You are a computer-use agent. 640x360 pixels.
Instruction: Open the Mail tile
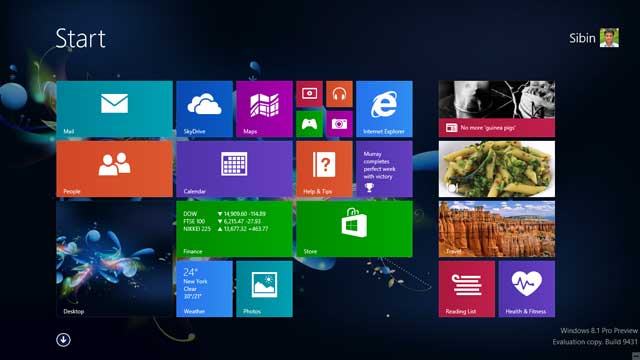pyautogui.click(x=114, y=109)
